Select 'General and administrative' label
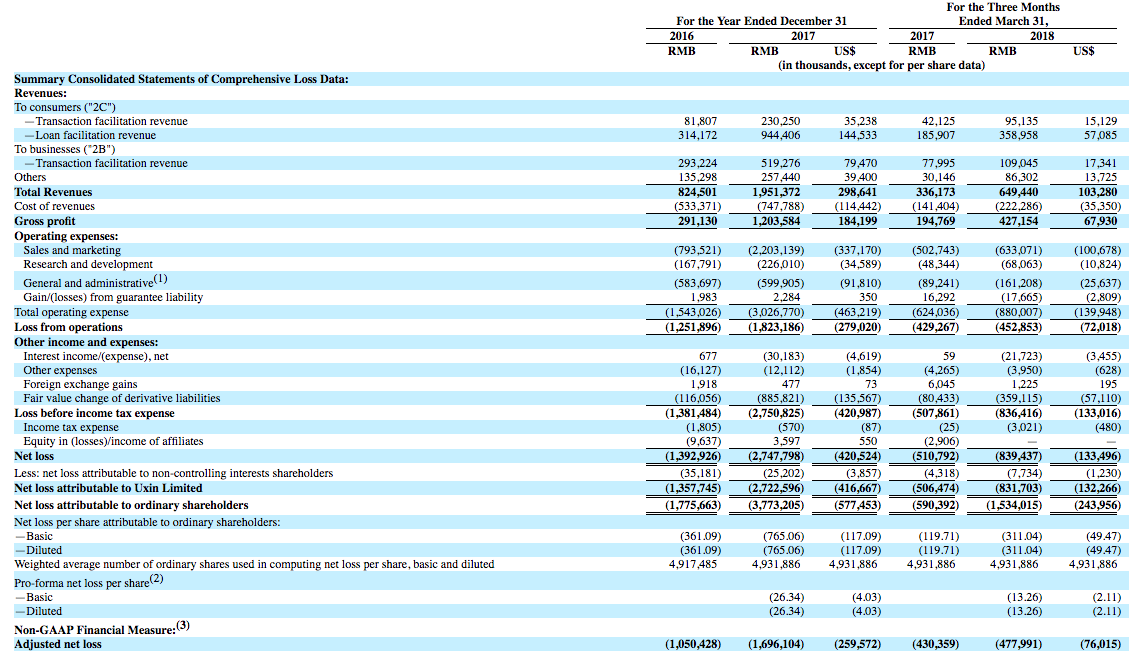This screenshot has height=656, width=1139. coord(88,283)
